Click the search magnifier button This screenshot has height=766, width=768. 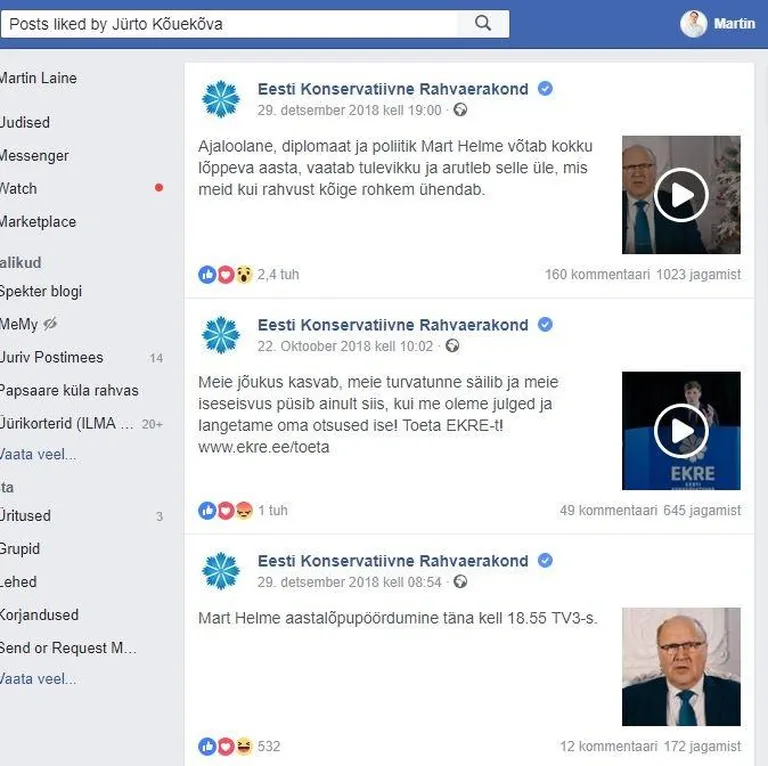click(483, 24)
